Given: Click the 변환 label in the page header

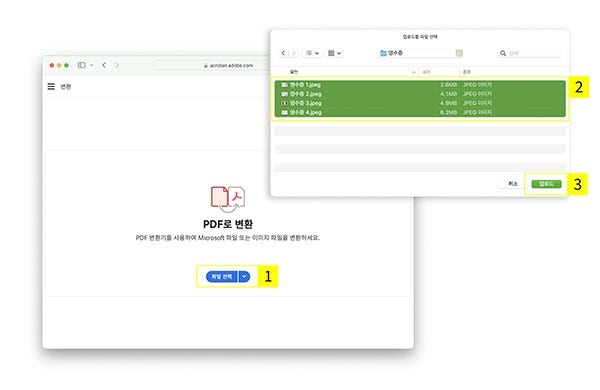Looking at the screenshot, I should tap(66, 86).
